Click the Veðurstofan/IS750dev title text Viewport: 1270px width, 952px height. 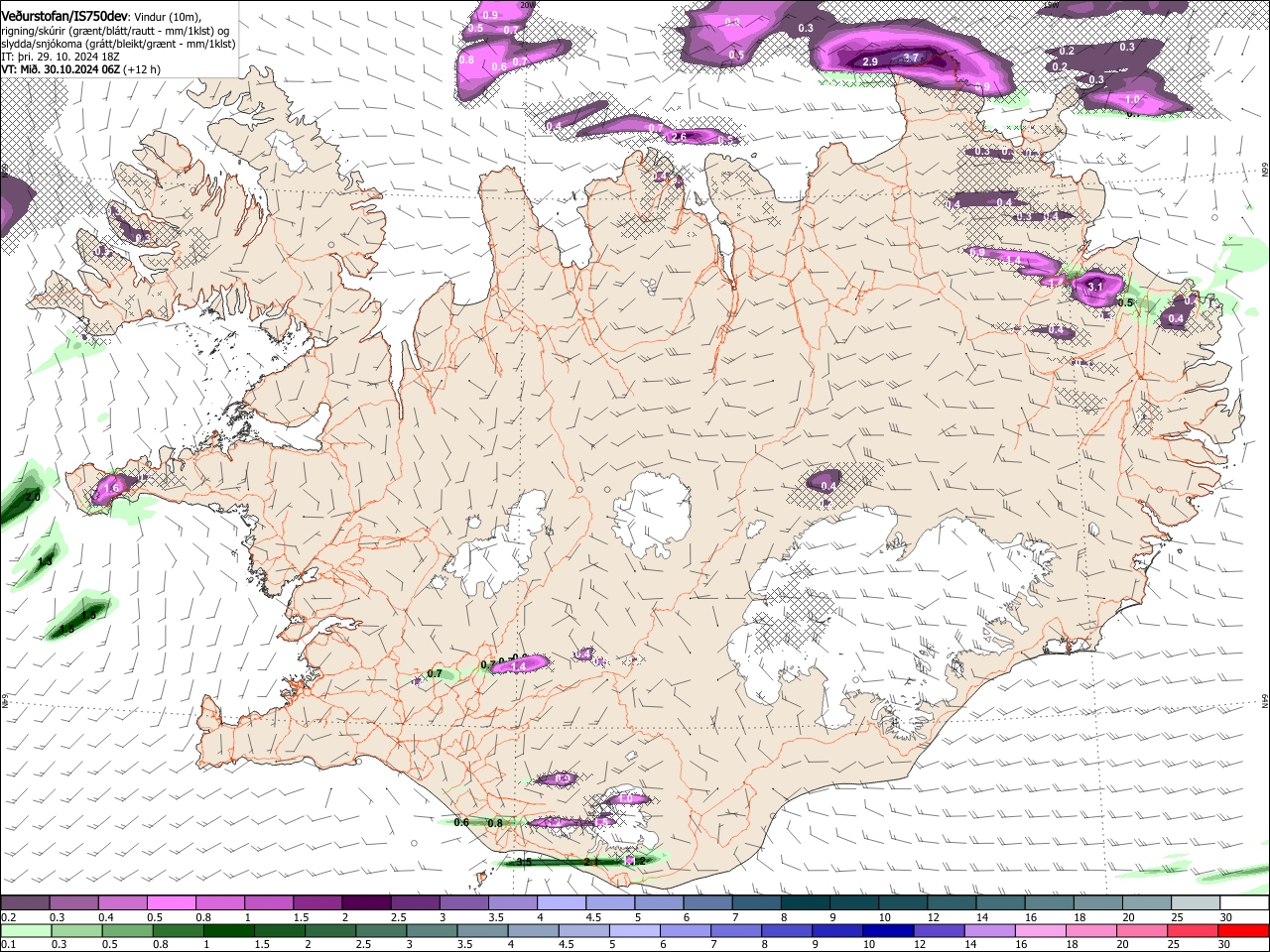[x=64, y=14]
